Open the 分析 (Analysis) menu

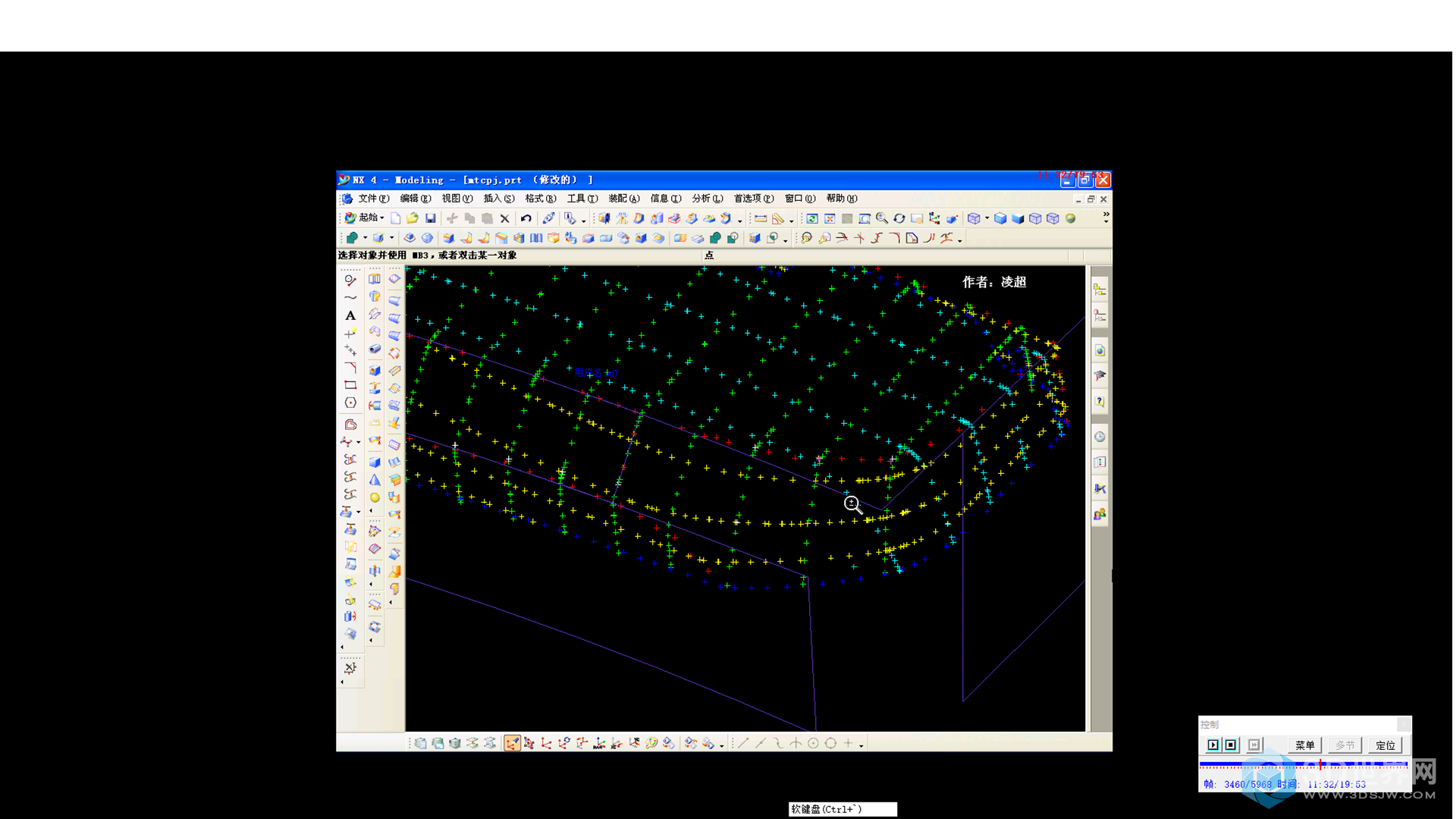pos(707,199)
